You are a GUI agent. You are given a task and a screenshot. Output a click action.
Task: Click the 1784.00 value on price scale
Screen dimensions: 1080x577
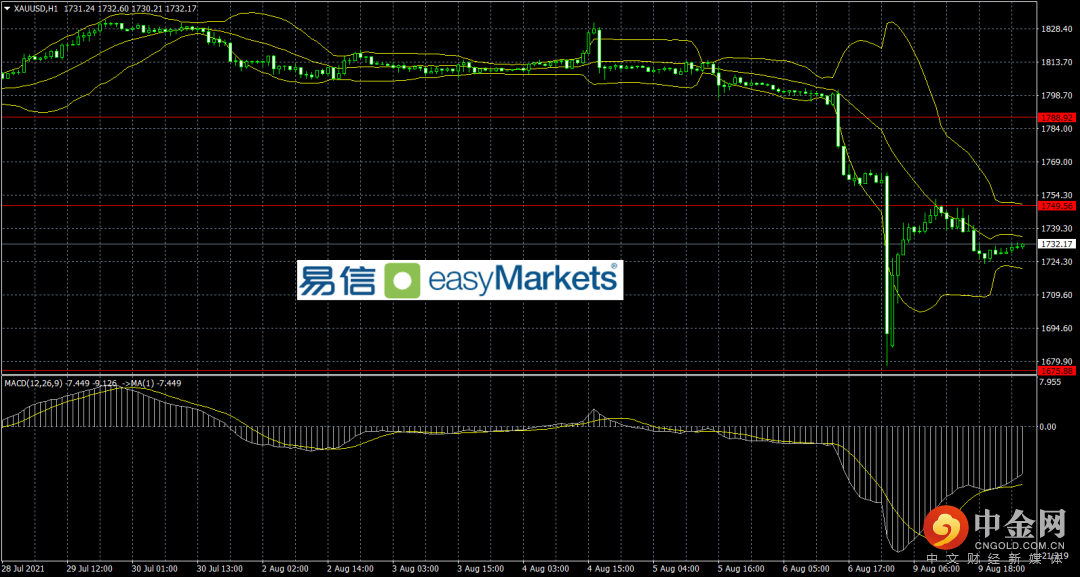(x=1058, y=129)
